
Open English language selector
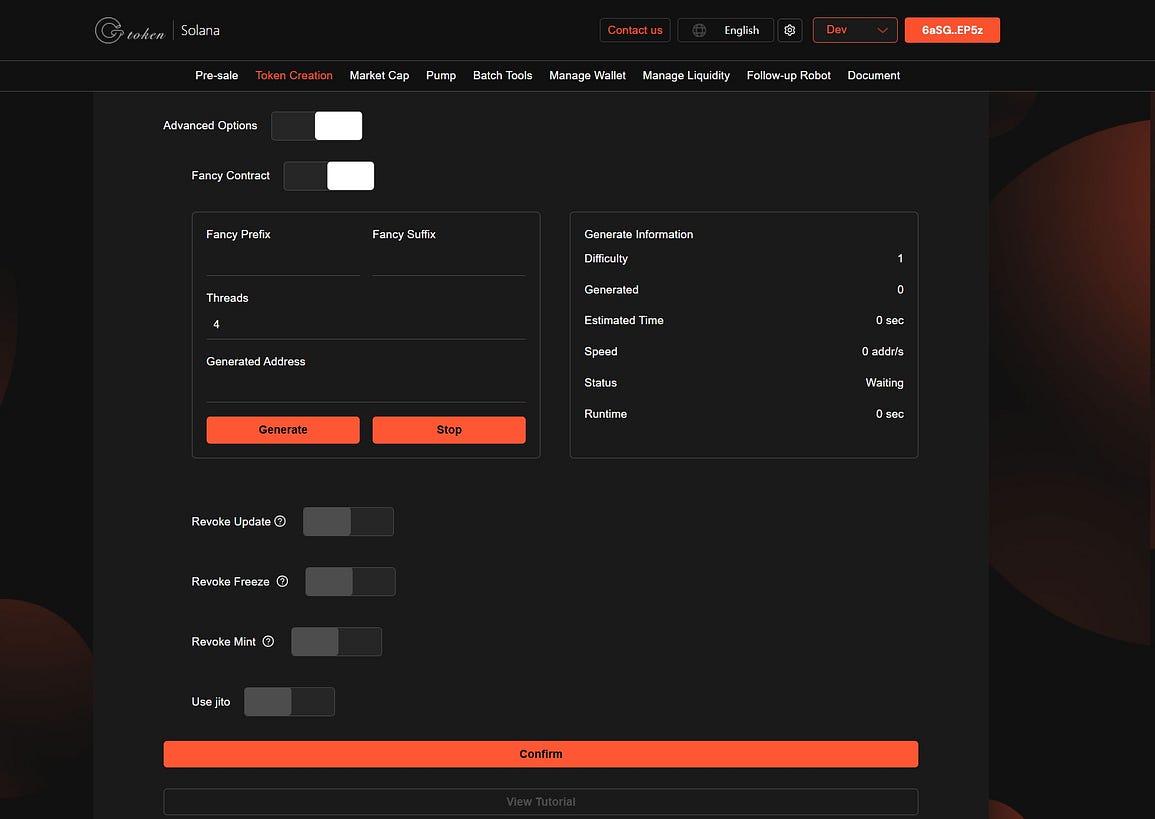pyautogui.click(x=726, y=30)
